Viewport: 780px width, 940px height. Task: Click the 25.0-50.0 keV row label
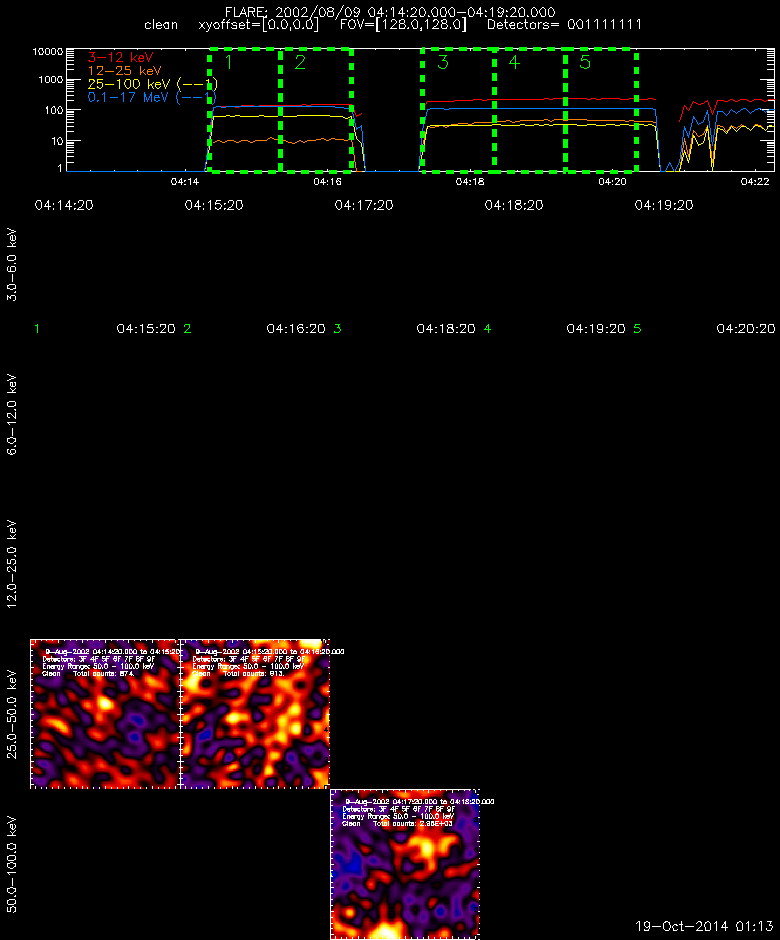tap(11, 714)
